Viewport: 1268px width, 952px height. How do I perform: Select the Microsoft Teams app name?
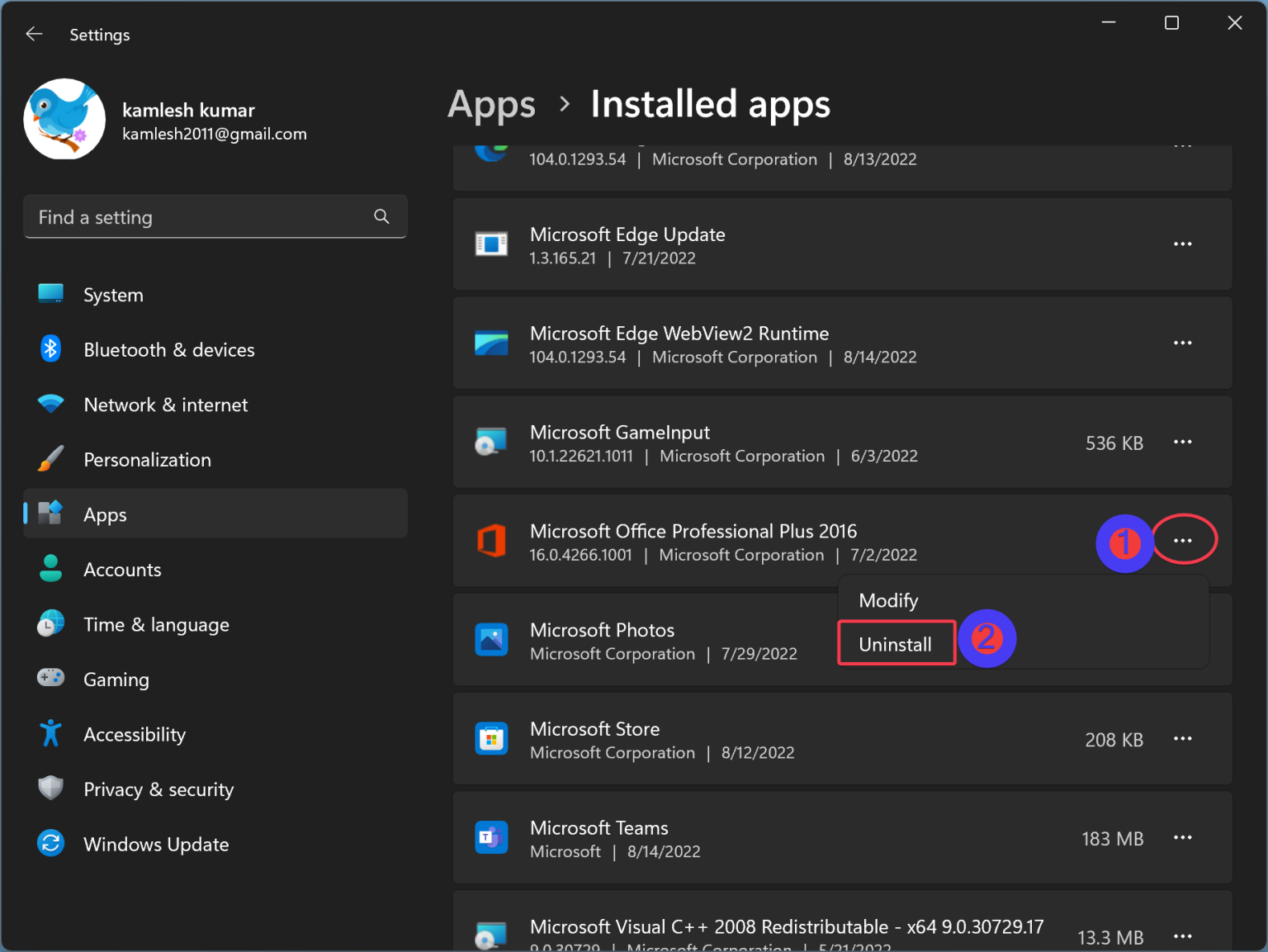[599, 828]
